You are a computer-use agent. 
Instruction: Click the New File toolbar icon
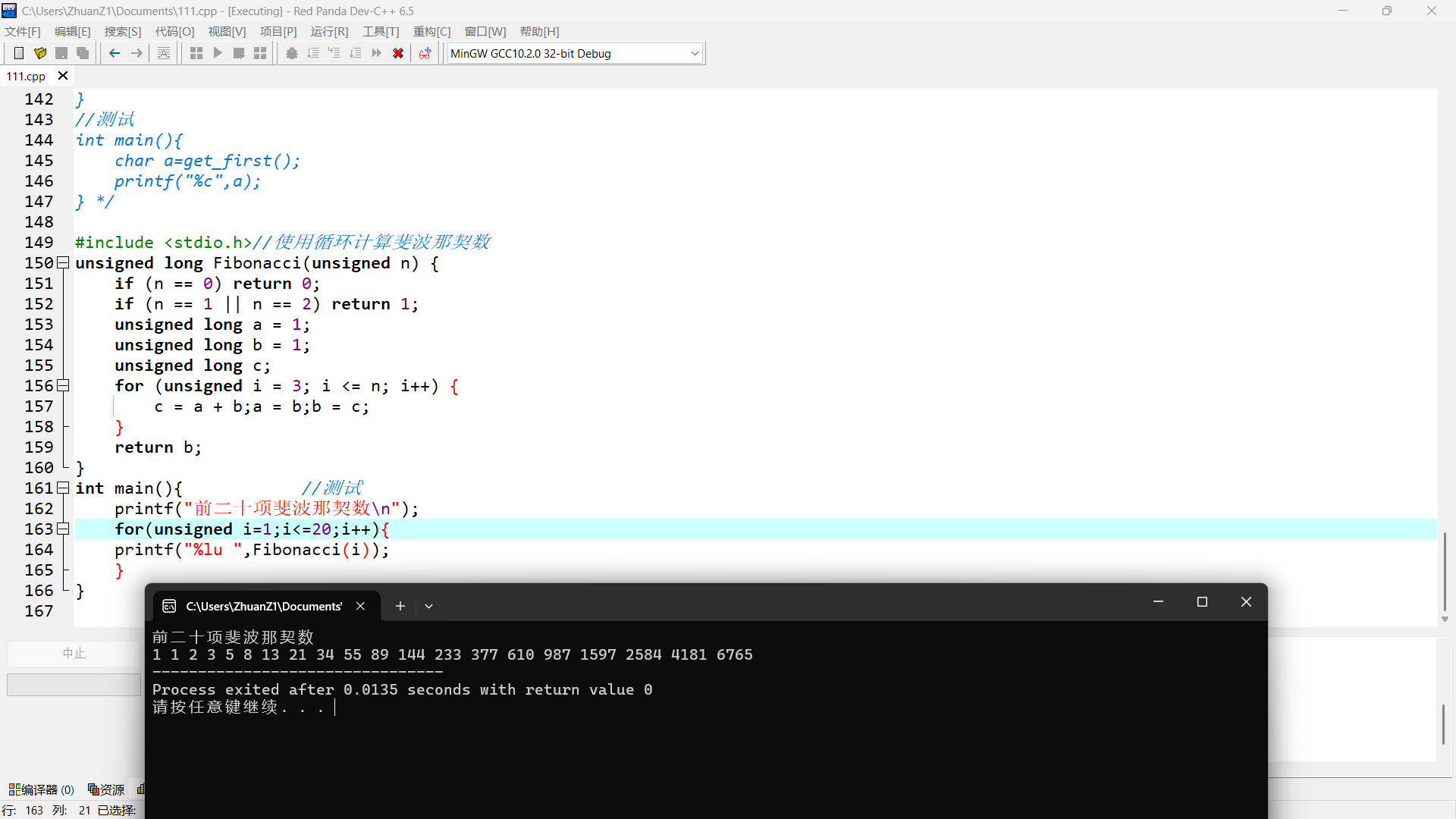[19, 53]
